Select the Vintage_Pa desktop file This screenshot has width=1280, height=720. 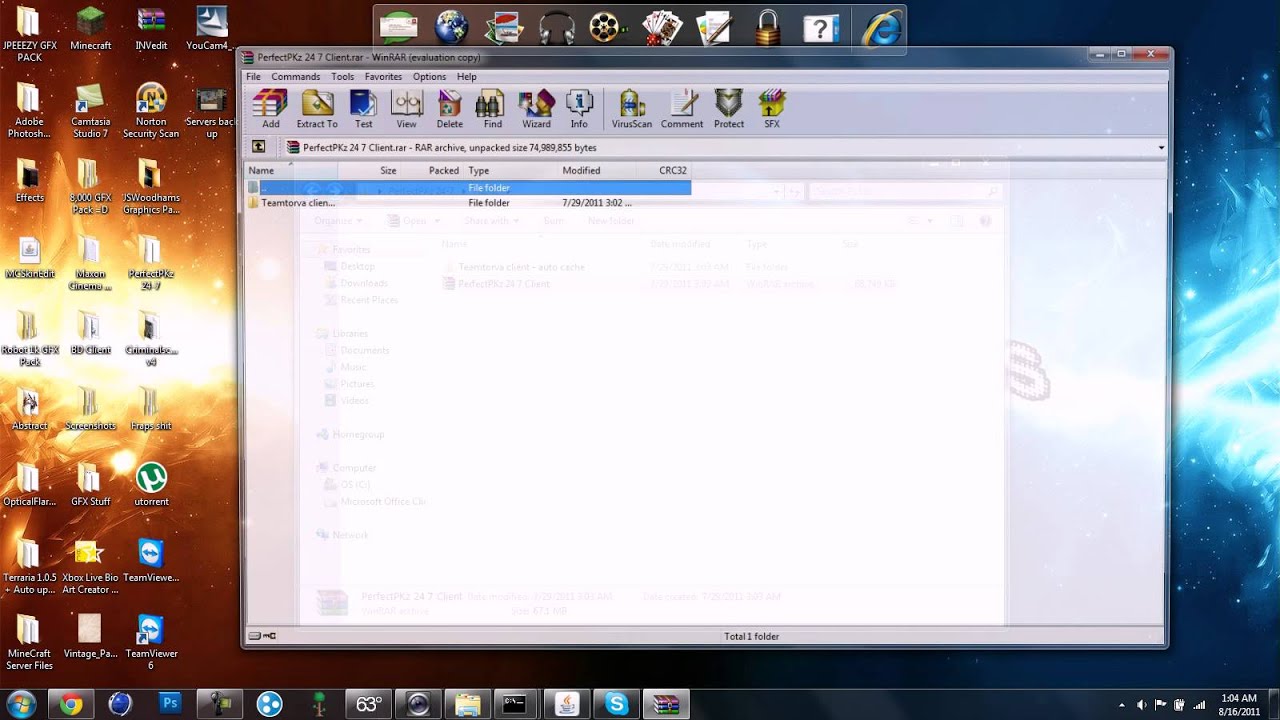click(x=91, y=637)
